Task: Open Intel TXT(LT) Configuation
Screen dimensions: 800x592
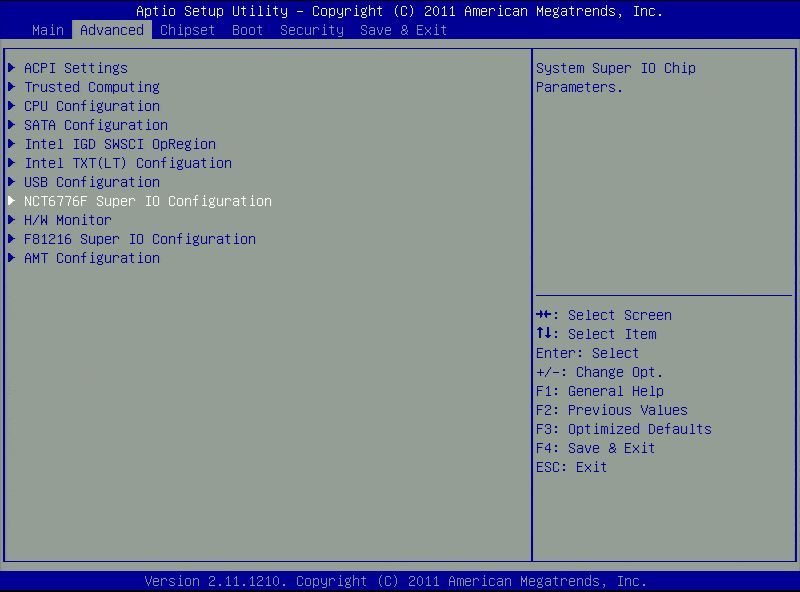Action: [124, 163]
